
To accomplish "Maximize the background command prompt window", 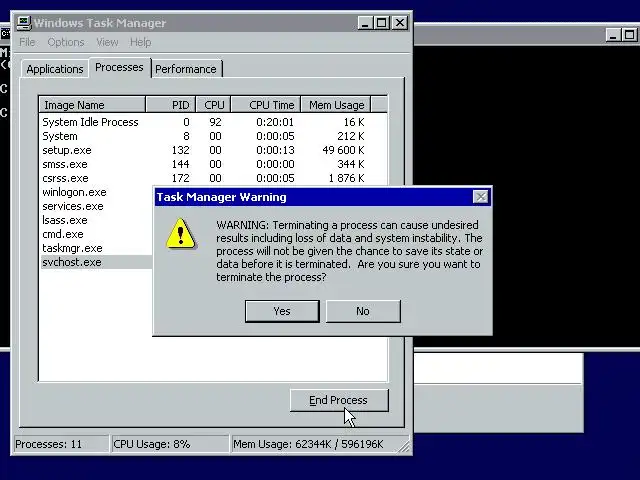I will [x=630, y=35].
